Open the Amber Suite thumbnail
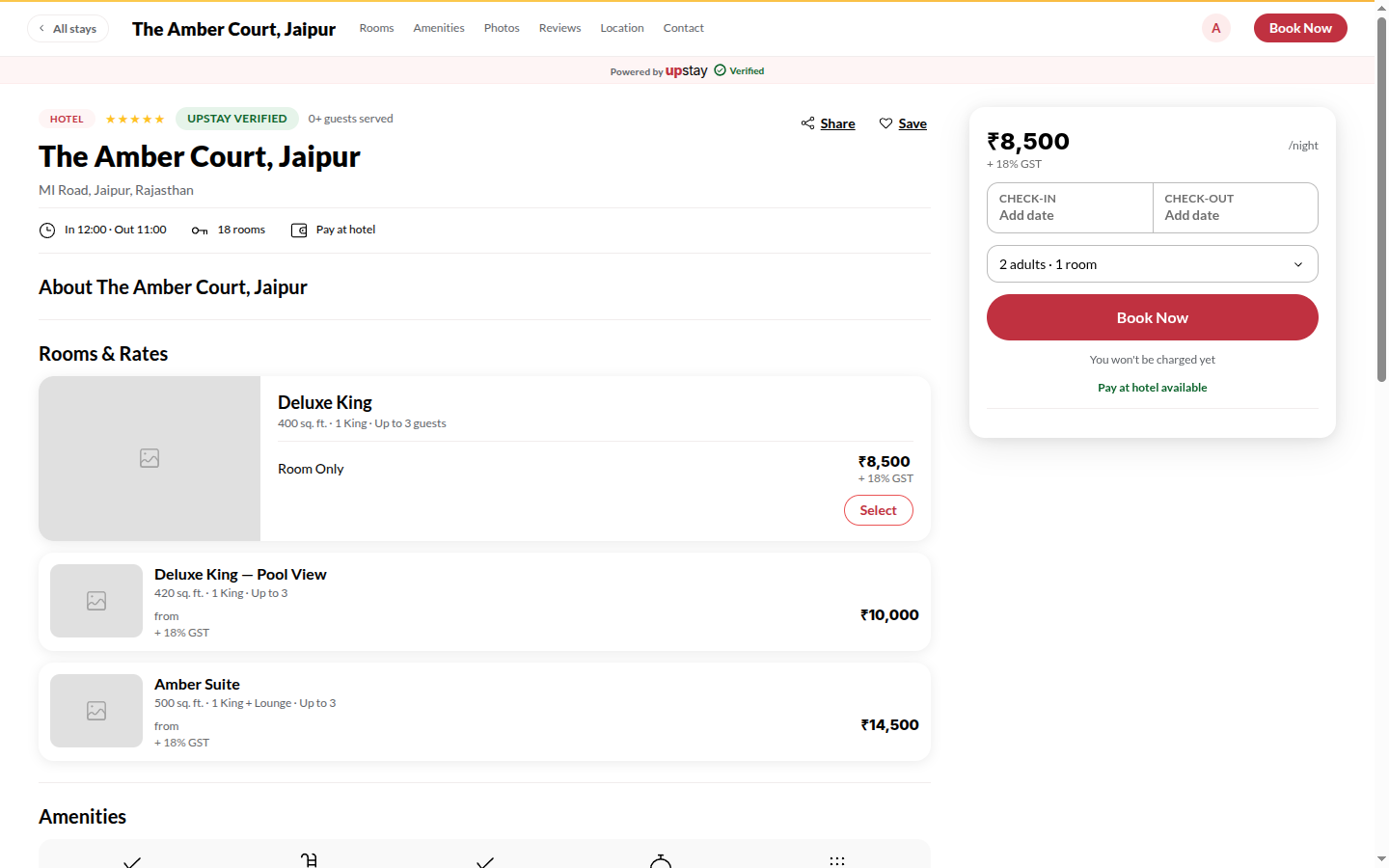The width and height of the screenshot is (1389, 868). click(x=96, y=711)
